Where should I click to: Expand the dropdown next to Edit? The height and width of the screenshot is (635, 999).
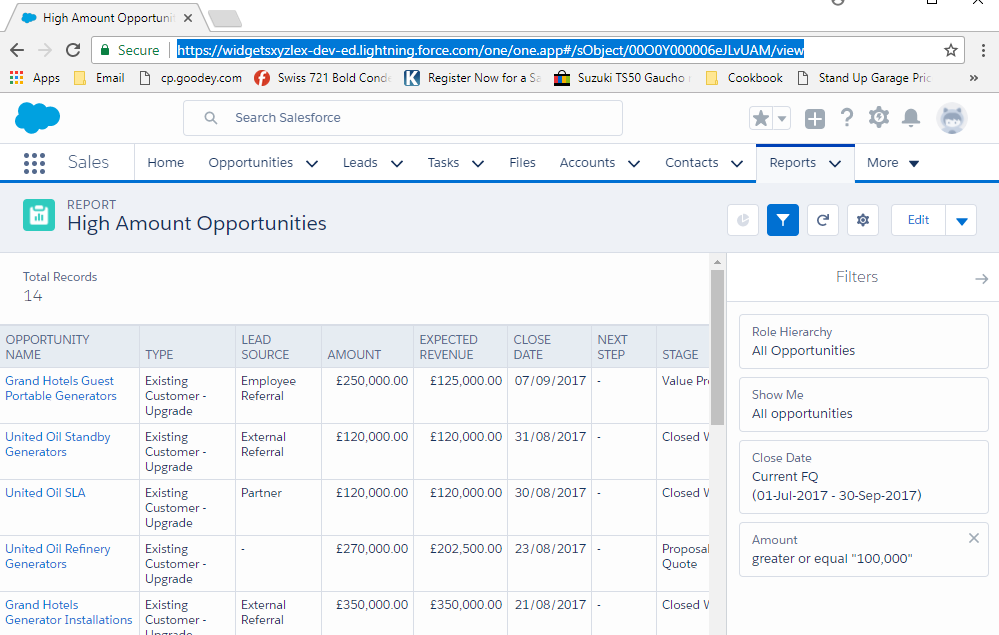point(961,220)
